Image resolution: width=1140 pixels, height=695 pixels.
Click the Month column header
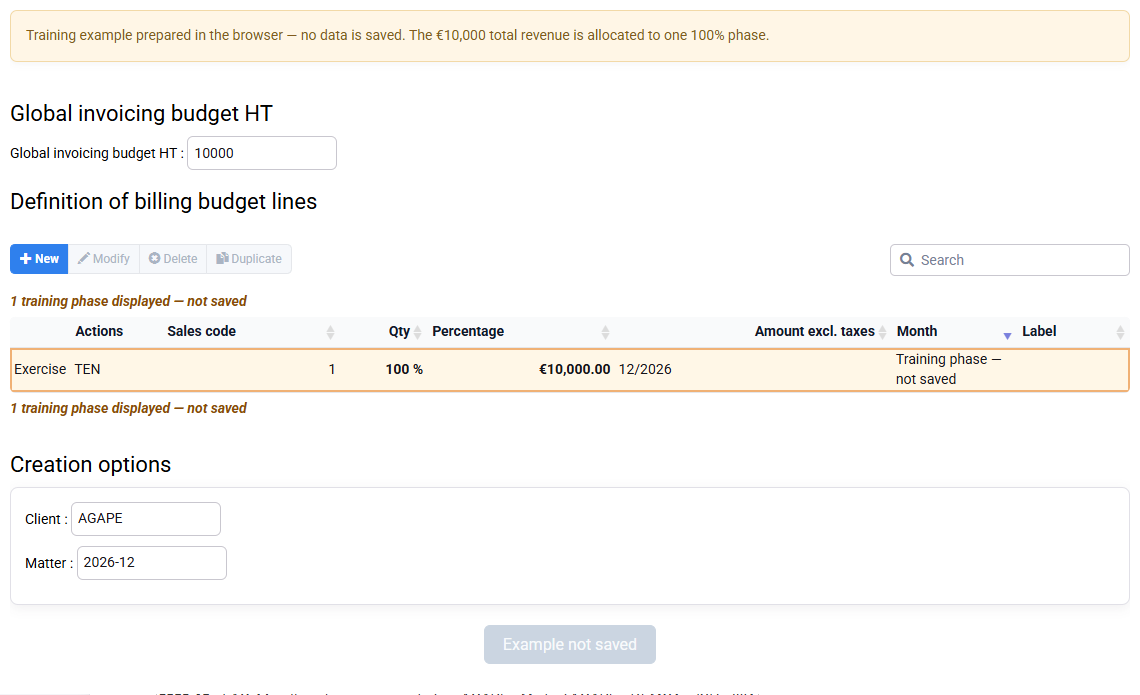[917, 332]
